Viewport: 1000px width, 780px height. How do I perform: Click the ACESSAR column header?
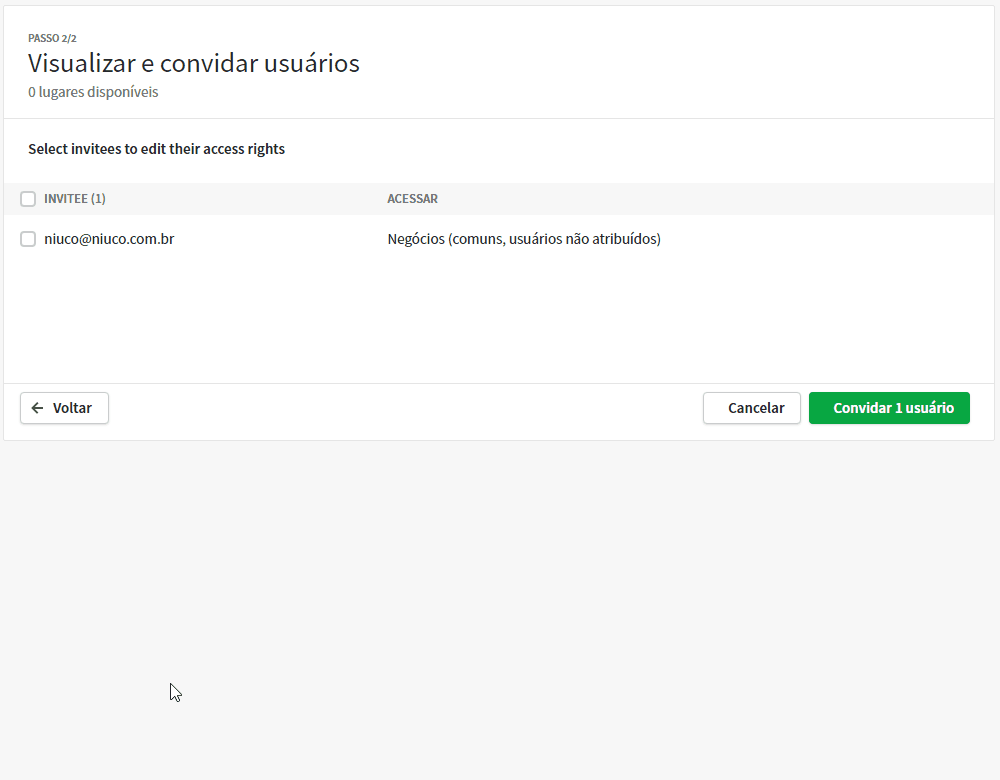(x=413, y=199)
